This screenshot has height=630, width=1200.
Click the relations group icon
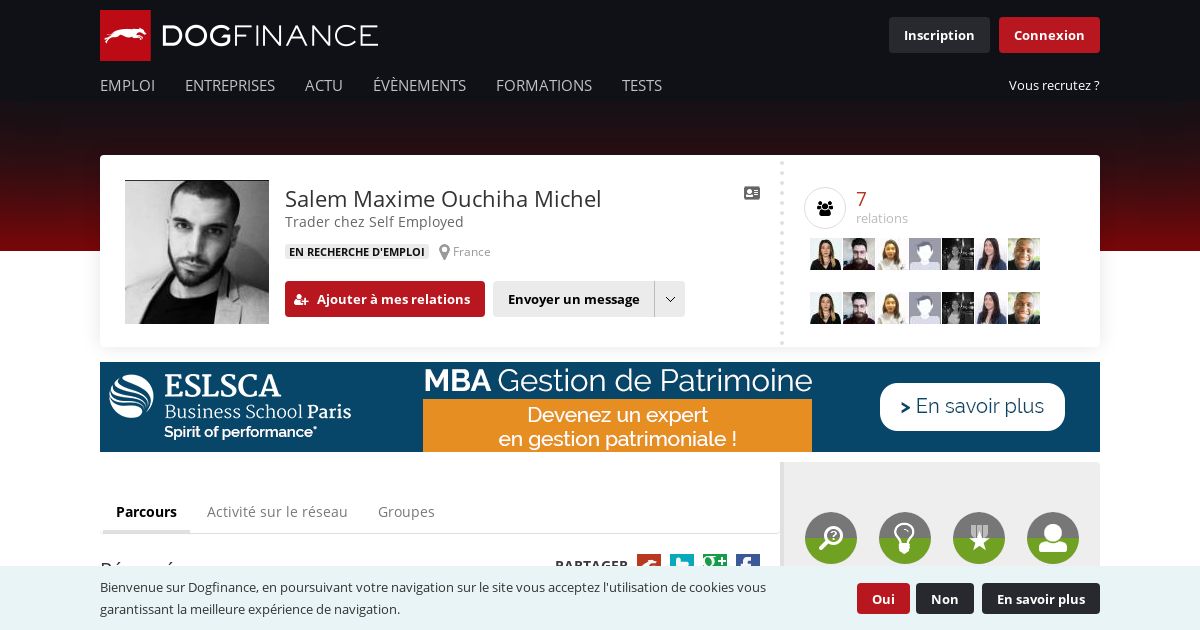coord(825,208)
